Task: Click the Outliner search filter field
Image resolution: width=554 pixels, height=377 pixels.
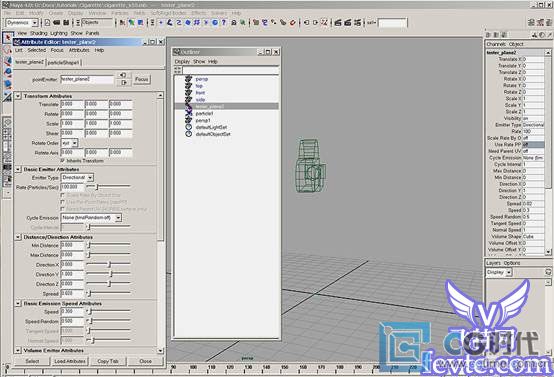Action: 231,70
